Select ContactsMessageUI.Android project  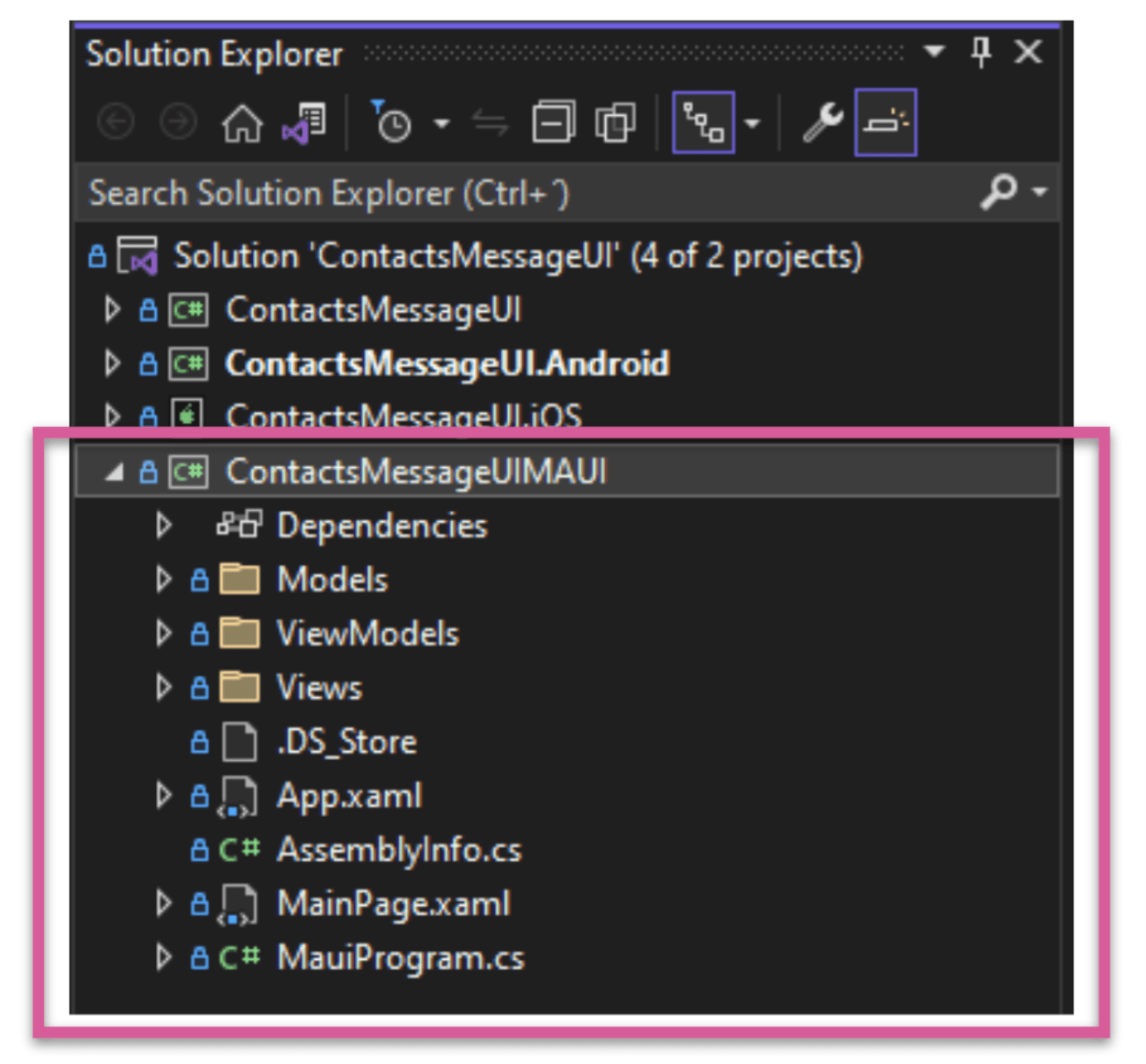pos(447,364)
